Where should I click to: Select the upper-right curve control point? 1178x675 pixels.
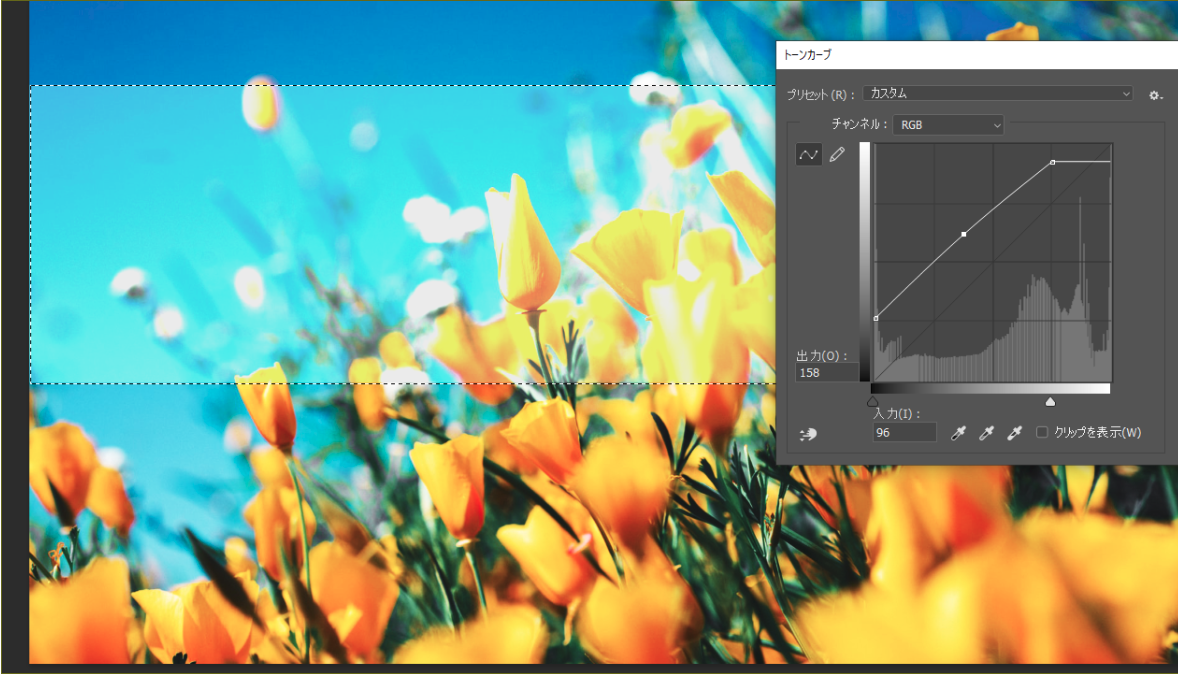click(1053, 162)
